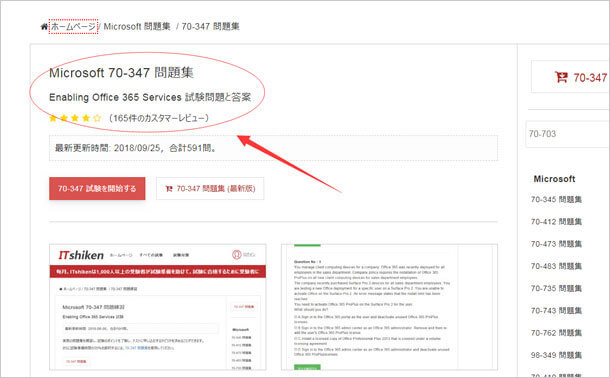The width and height of the screenshot is (610, 378).
Task: Open the 70-762 問題集 sidebar link
Action: [x=556, y=333]
